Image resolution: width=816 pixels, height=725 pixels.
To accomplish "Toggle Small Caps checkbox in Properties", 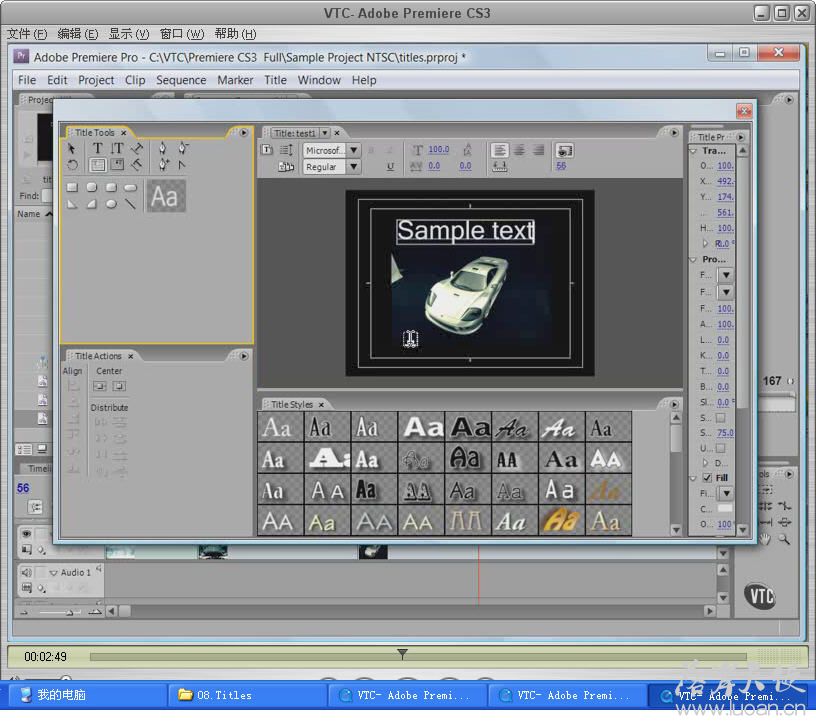I will (x=721, y=417).
